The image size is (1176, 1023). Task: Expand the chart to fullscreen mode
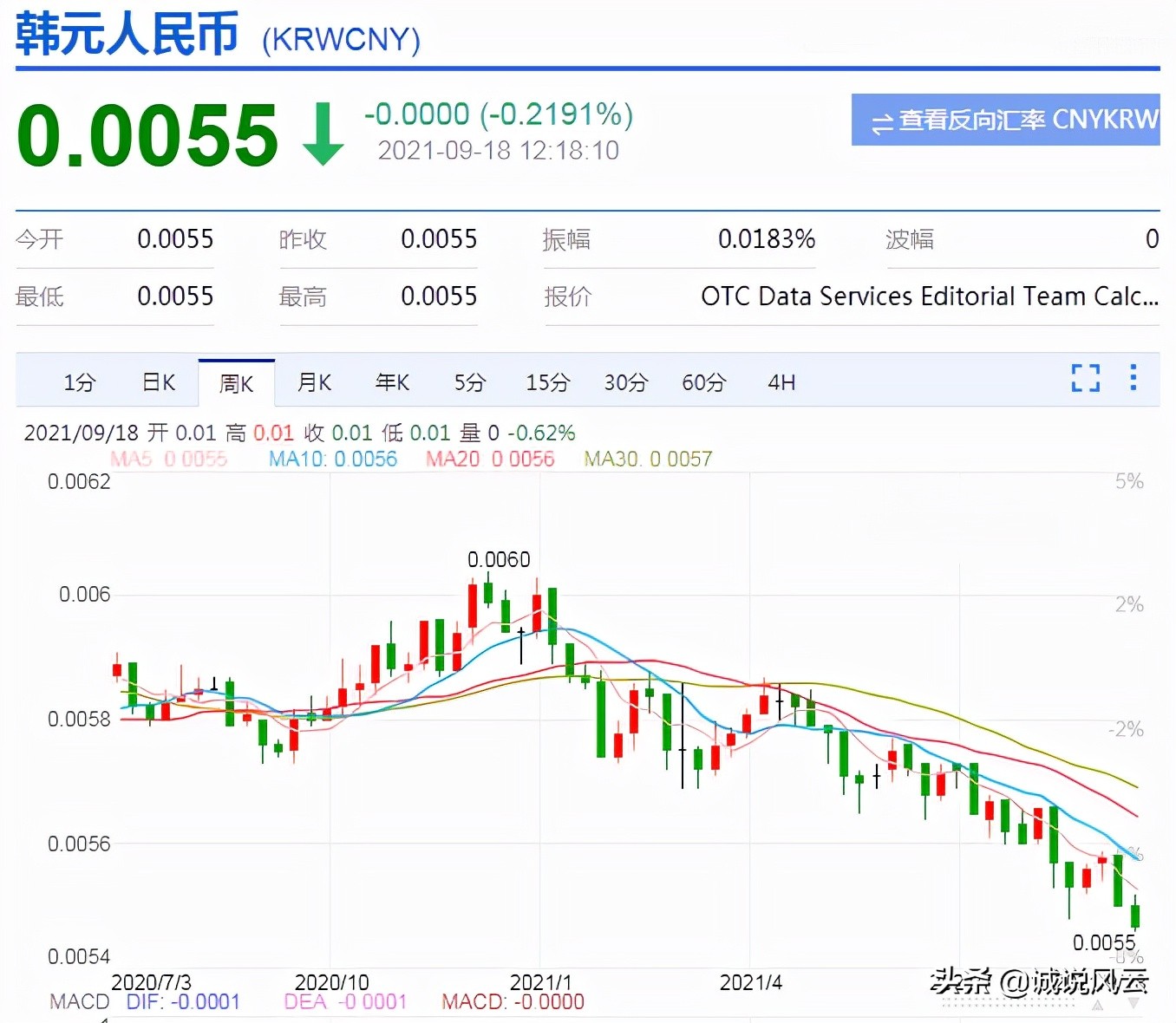(1085, 379)
